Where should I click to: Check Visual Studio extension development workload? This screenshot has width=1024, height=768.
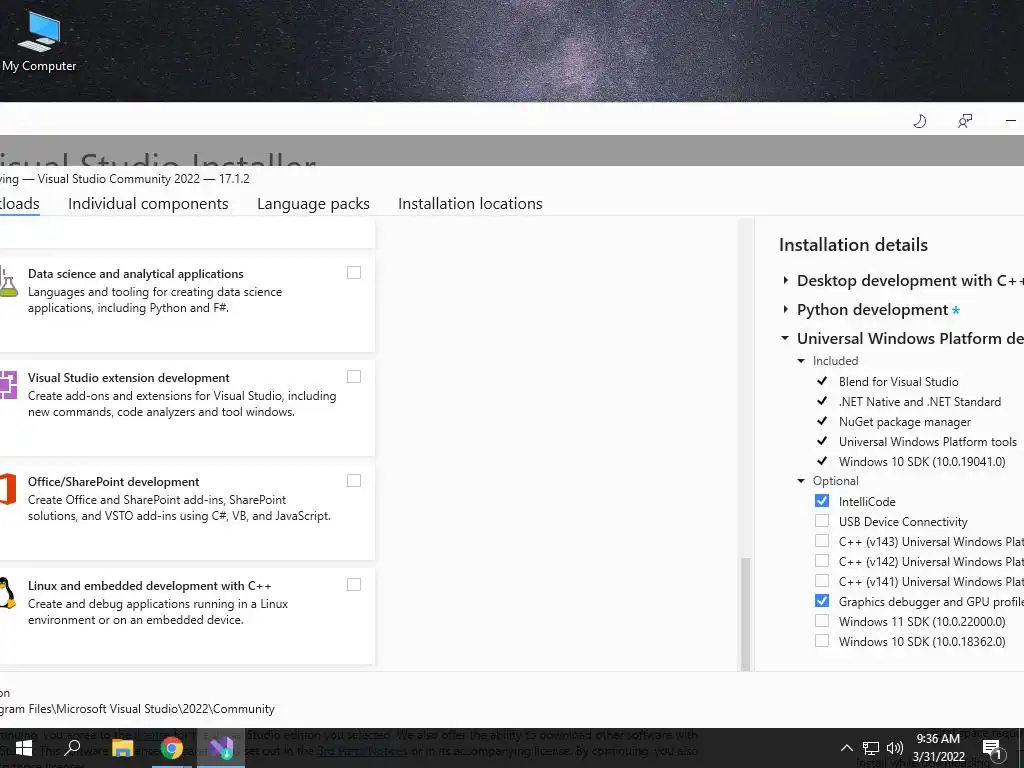coord(354,376)
